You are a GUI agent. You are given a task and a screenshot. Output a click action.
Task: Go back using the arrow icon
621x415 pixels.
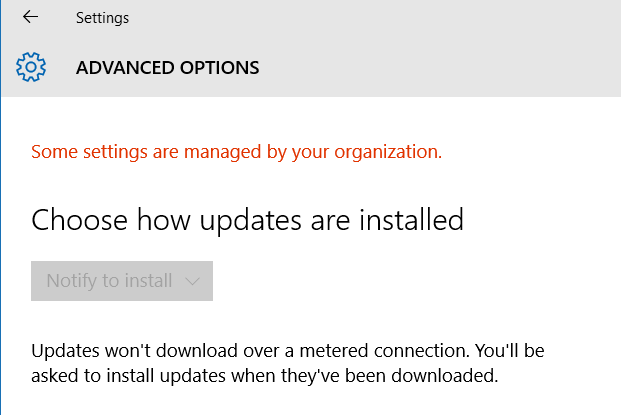click(x=30, y=17)
